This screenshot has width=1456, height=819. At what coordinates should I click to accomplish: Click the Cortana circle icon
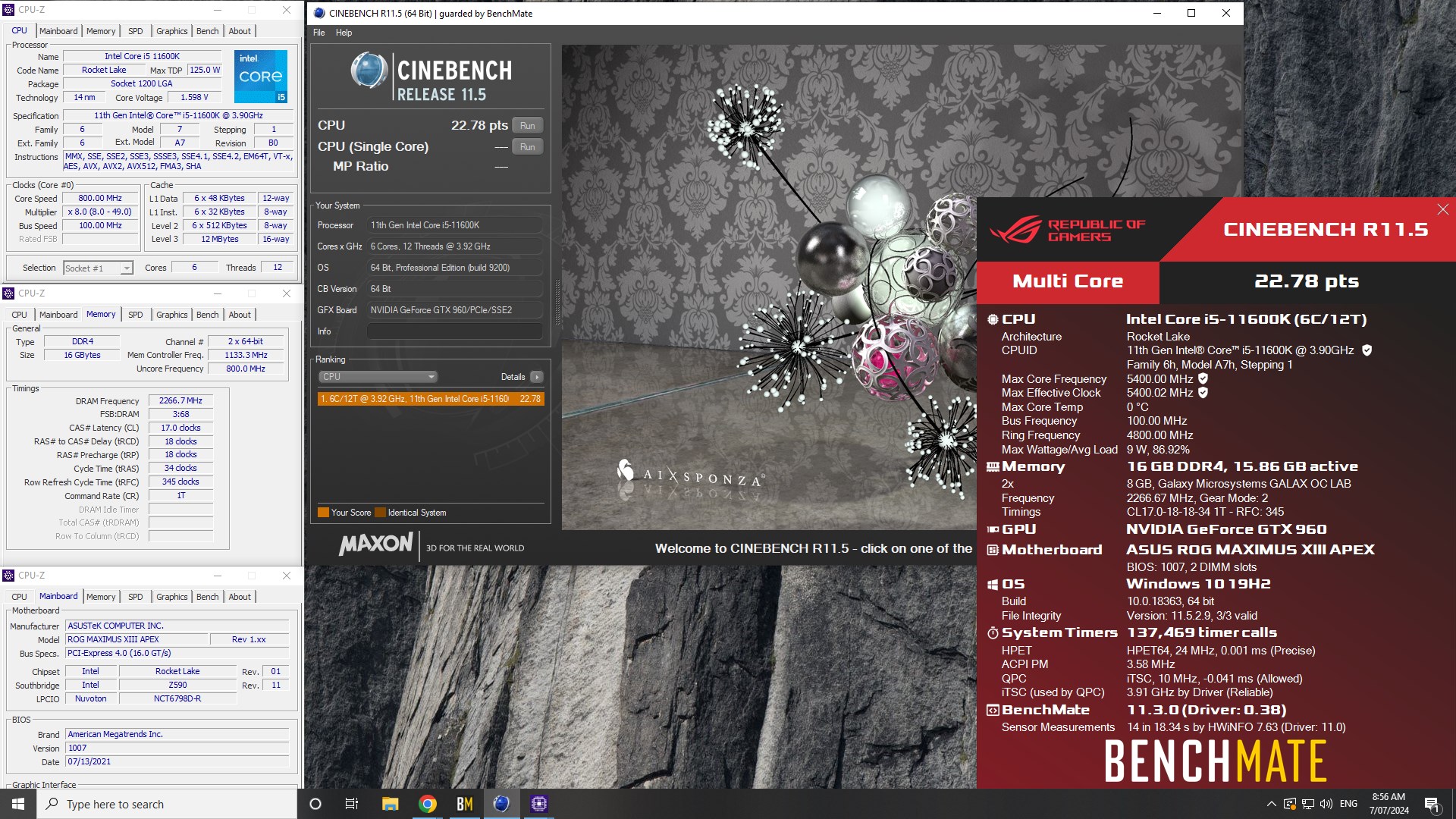[315, 804]
